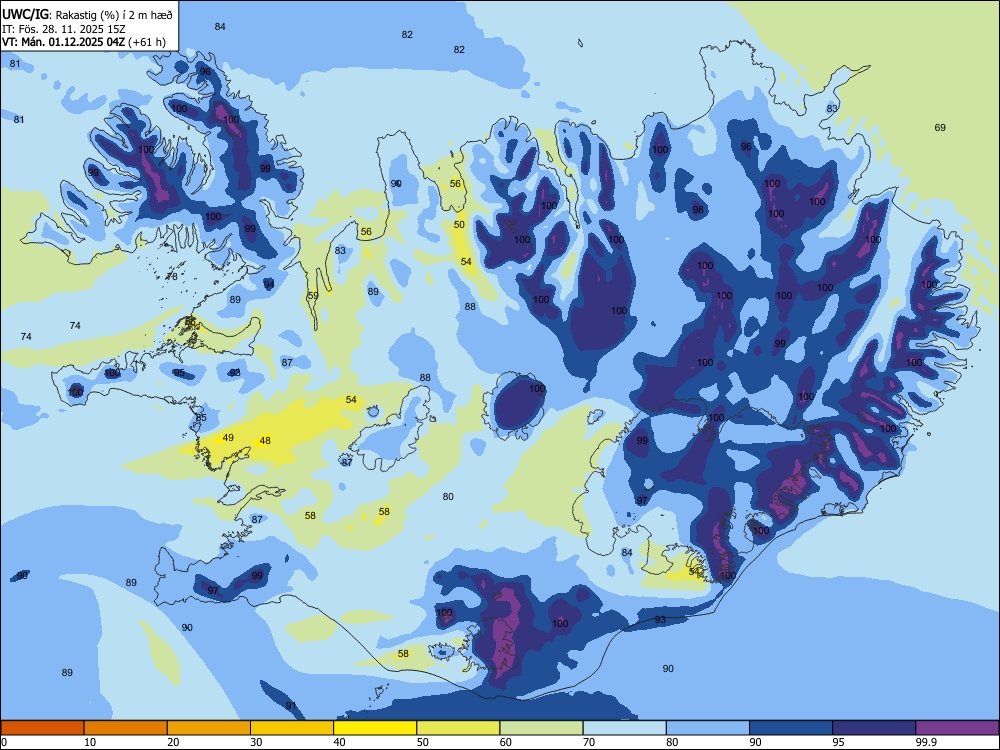The width and height of the screenshot is (1000, 750).
Task: Click the '10' legend scale label
Action: pyautogui.click(x=90, y=742)
